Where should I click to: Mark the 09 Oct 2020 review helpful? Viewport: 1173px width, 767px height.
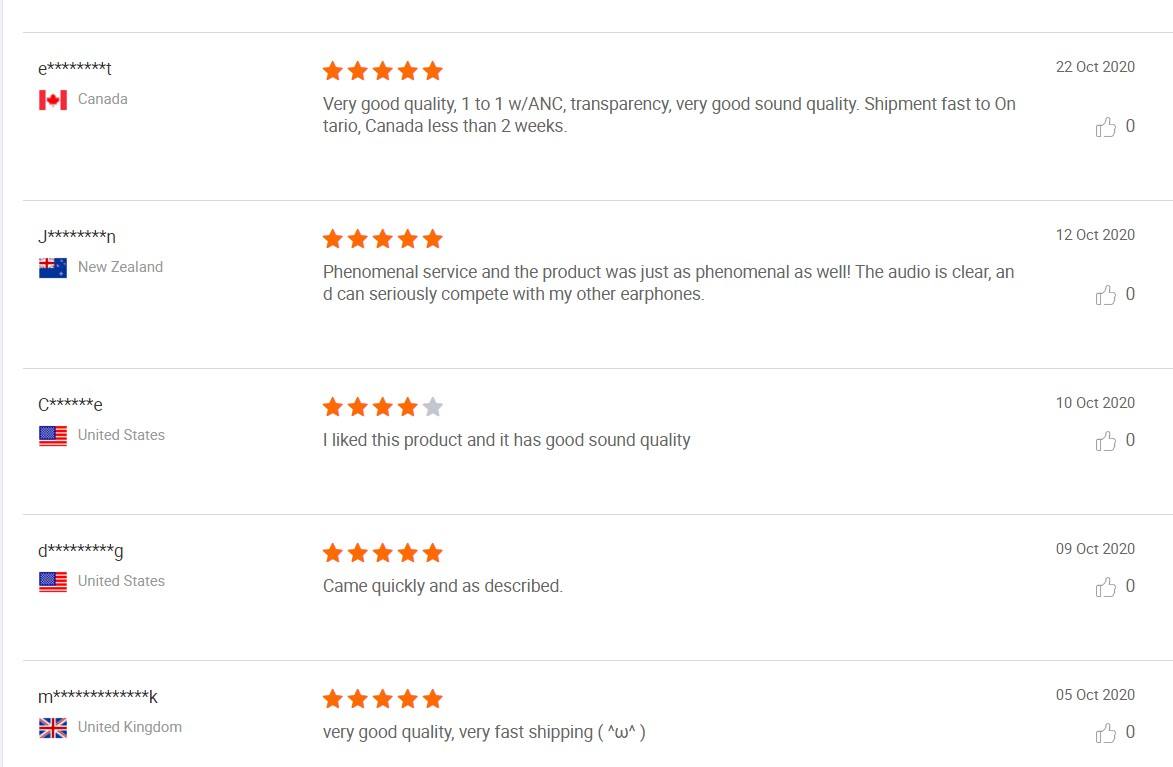click(x=1105, y=587)
